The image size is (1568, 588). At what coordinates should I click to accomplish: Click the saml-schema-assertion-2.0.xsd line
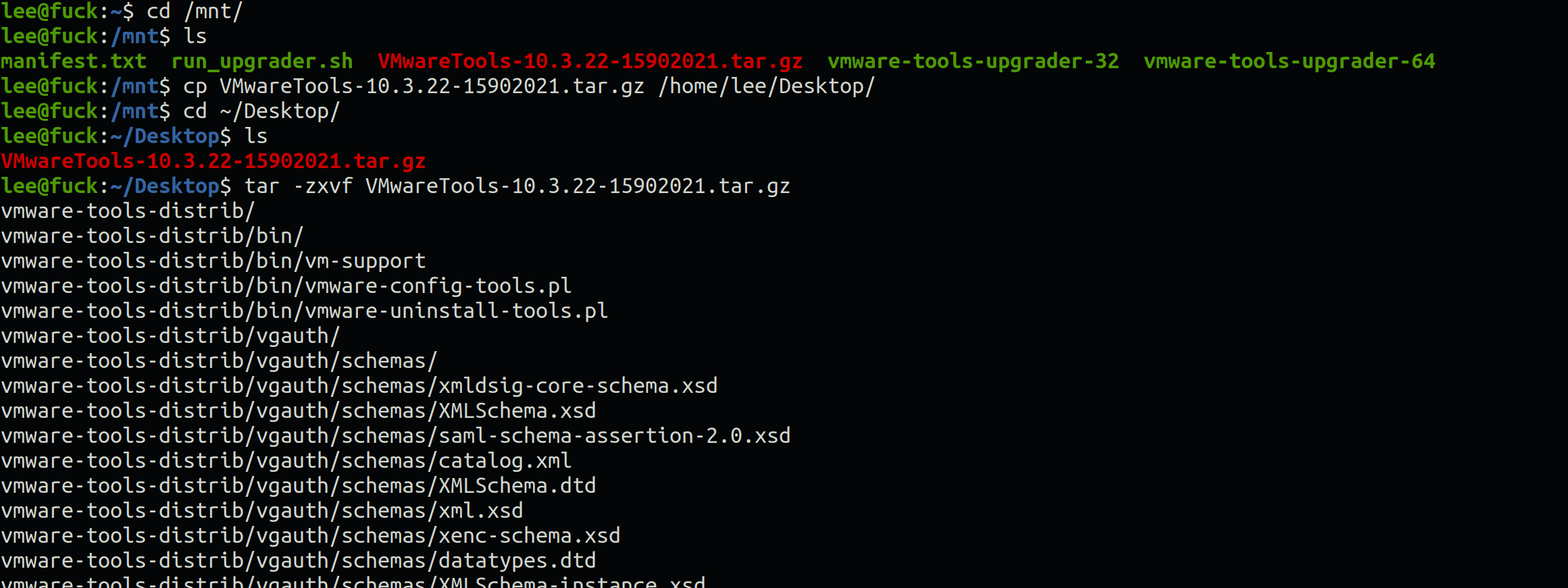click(396, 436)
